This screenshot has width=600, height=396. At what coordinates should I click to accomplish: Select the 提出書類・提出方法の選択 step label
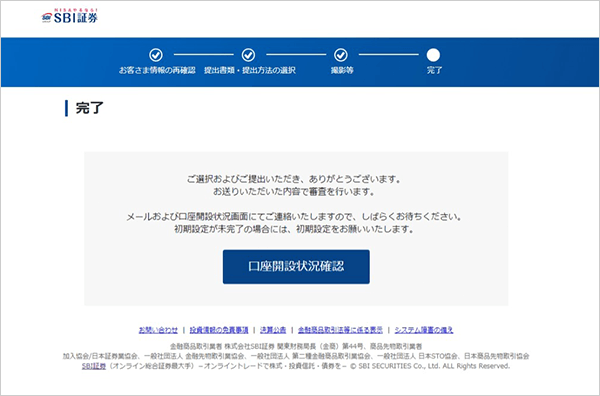249,70
